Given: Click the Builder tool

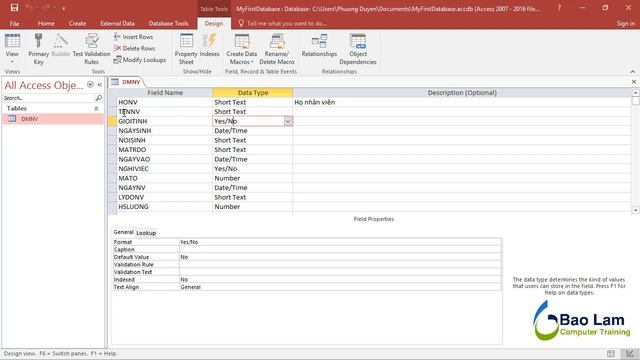Looking at the screenshot, I should pos(61,46).
